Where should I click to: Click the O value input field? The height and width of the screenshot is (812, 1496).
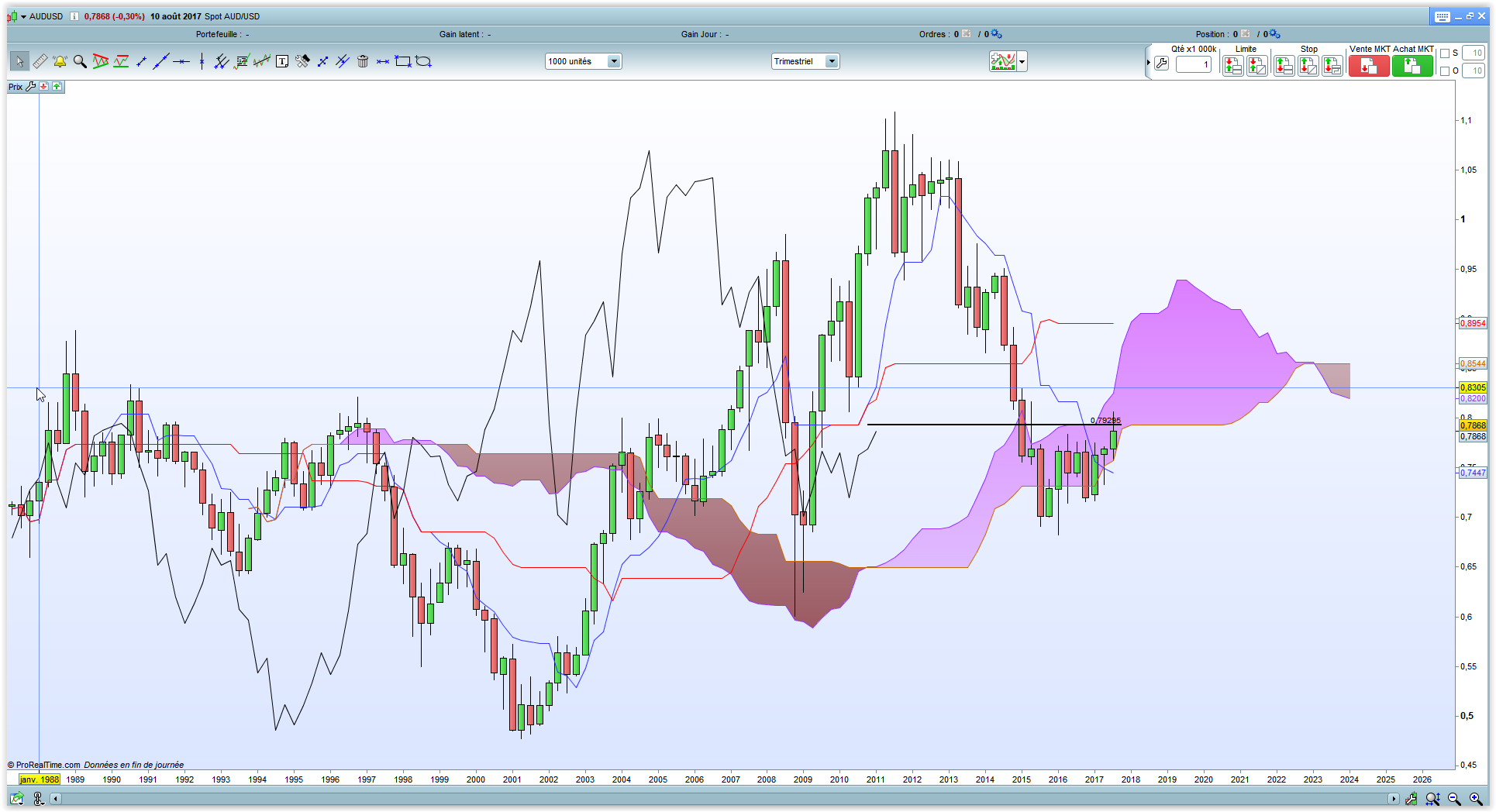coord(1474,71)
